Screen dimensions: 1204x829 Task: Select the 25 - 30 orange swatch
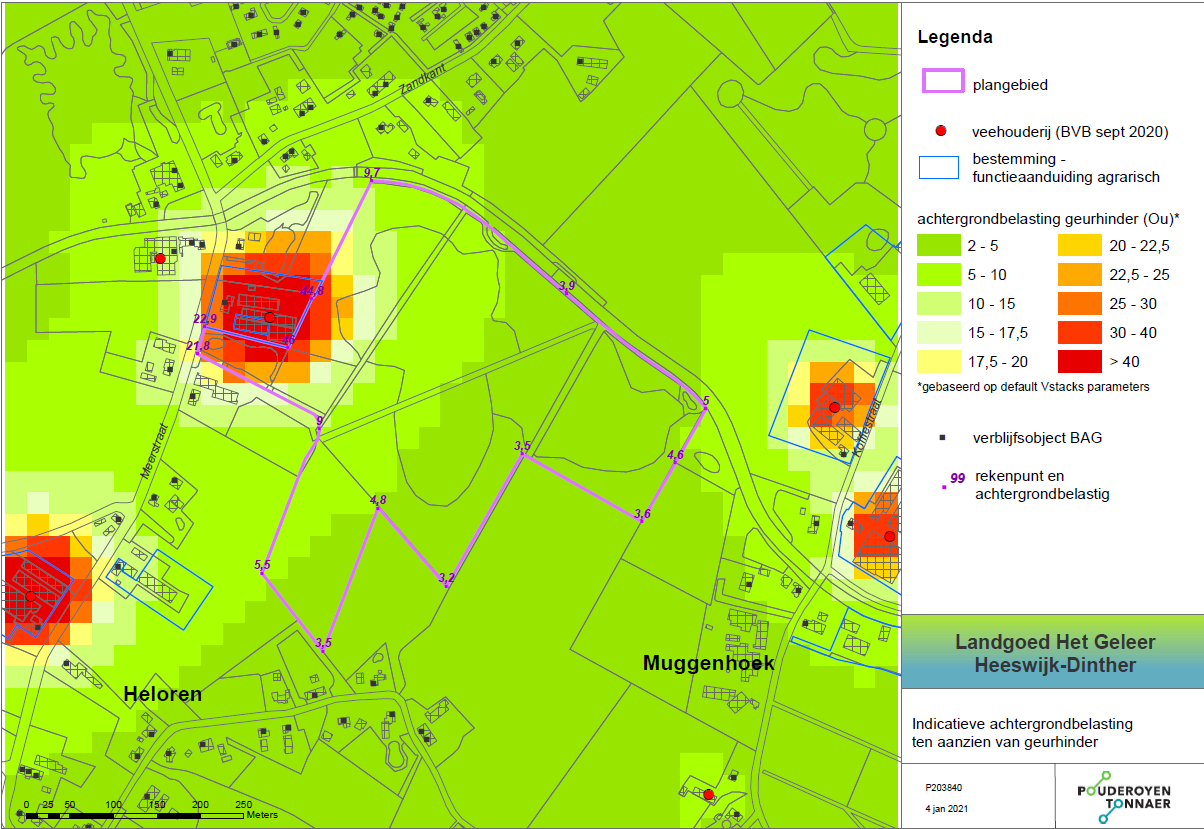click(1080, 304)
